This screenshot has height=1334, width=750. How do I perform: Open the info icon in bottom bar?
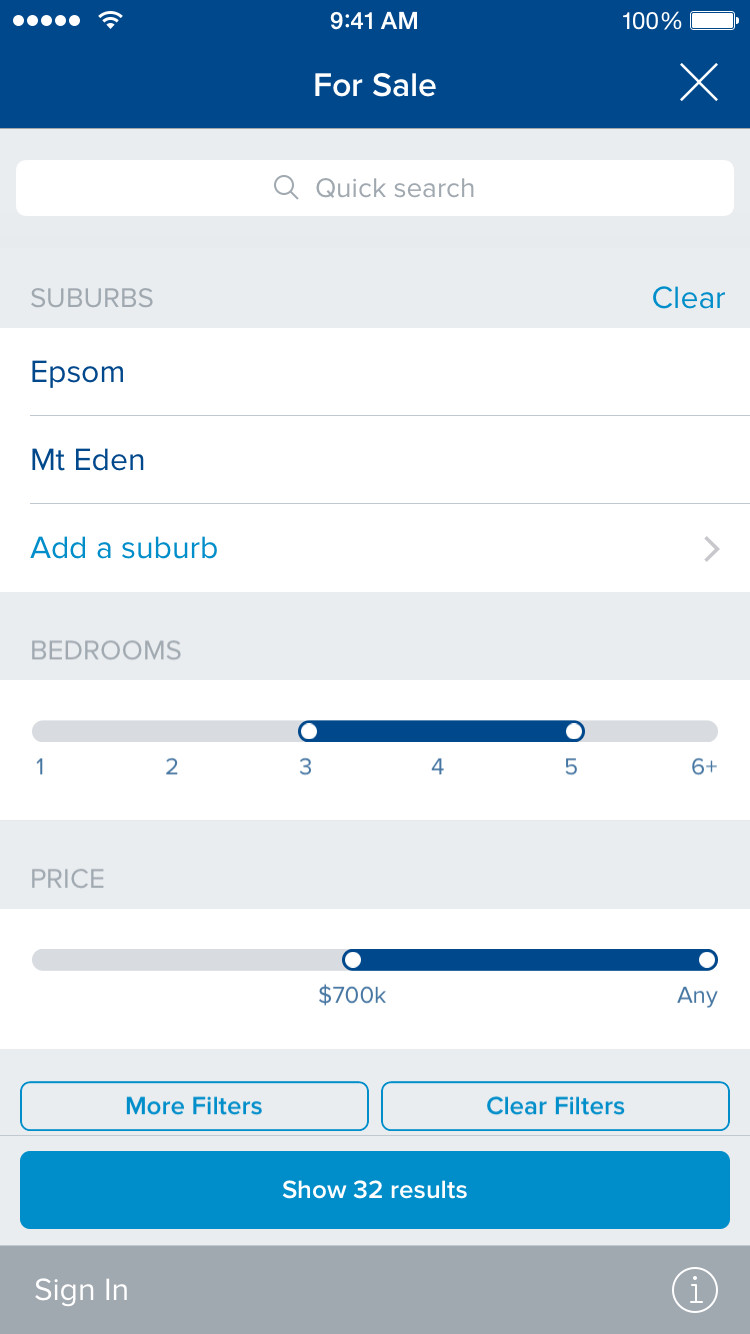695,1290
